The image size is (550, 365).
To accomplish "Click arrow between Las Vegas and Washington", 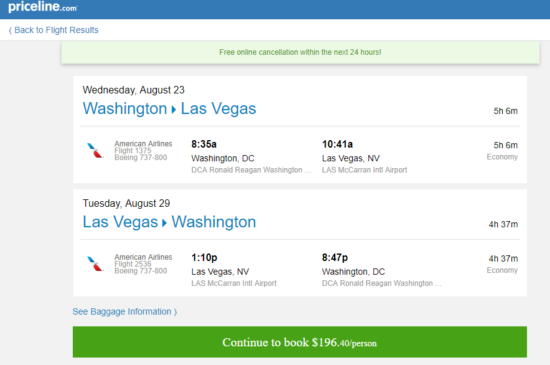I will coord(164,223).
